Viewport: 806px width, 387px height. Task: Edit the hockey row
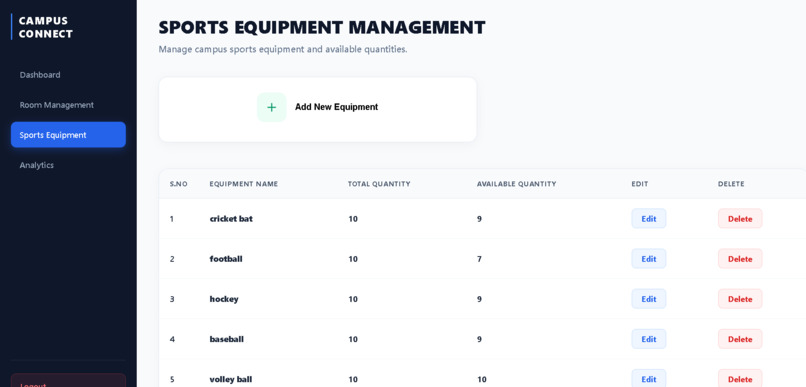click(649, 299)
